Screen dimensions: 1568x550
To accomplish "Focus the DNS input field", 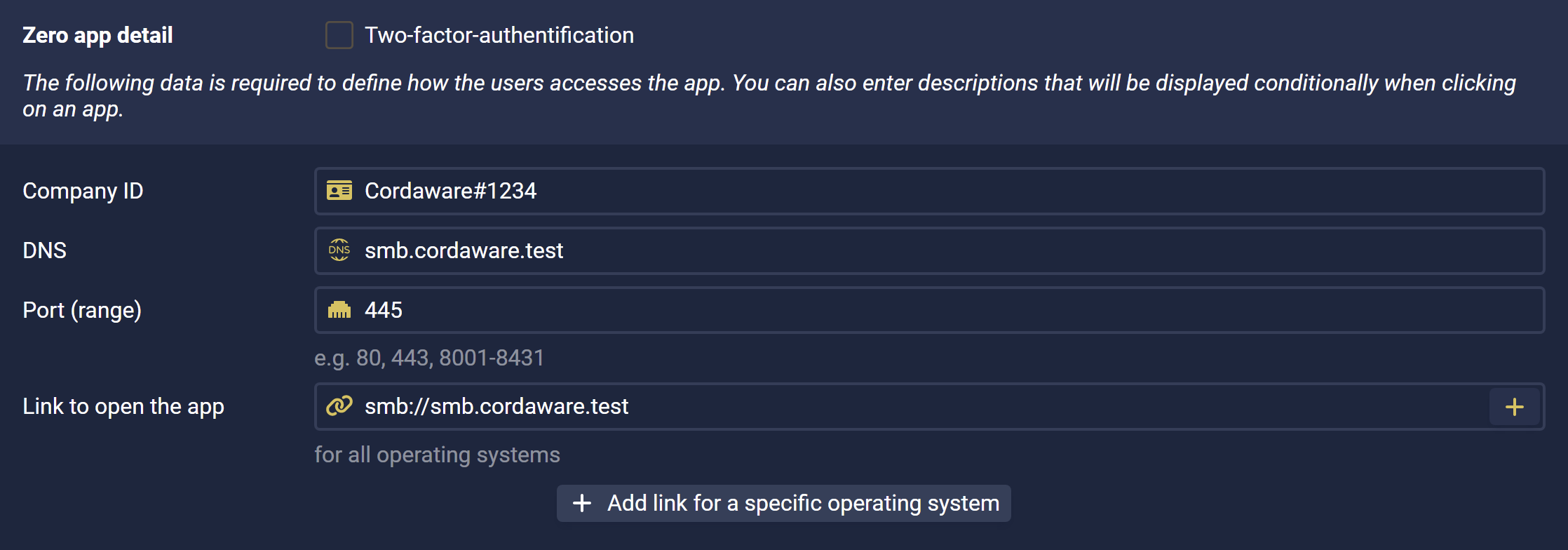I will 930,250.
